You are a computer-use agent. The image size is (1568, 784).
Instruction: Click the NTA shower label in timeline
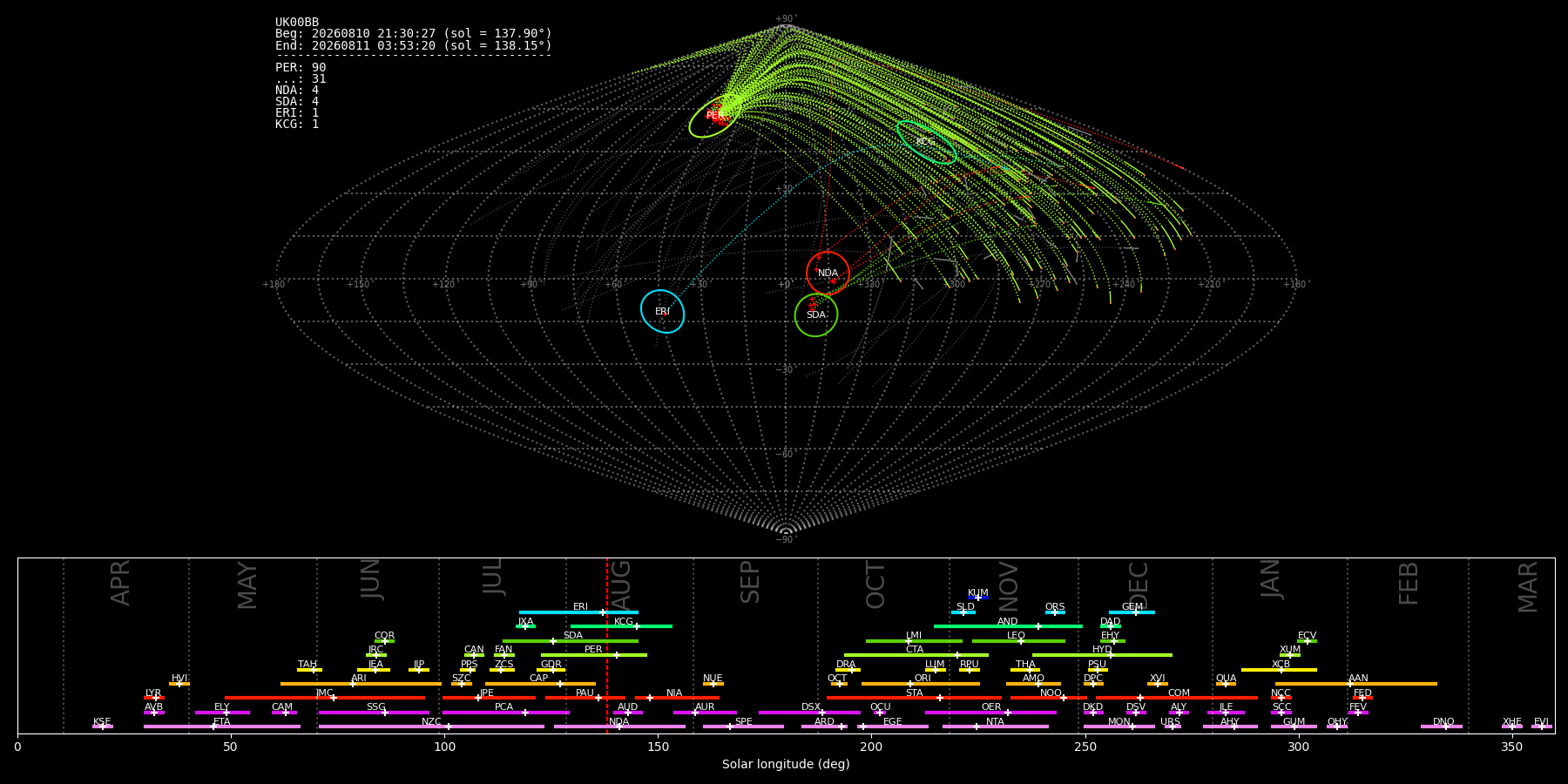[995, 722]
